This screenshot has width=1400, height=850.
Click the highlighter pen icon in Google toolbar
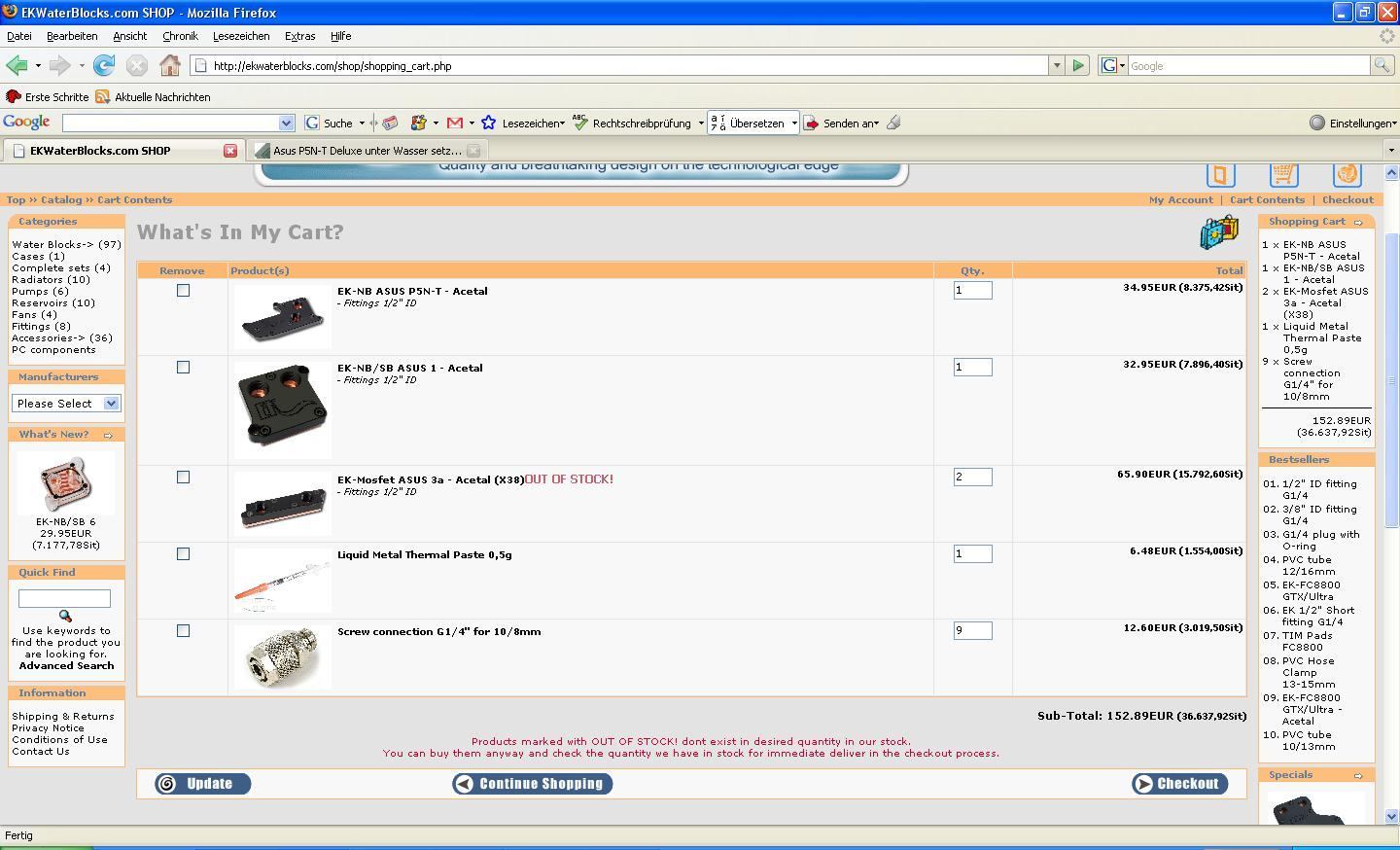pos(893,124)
